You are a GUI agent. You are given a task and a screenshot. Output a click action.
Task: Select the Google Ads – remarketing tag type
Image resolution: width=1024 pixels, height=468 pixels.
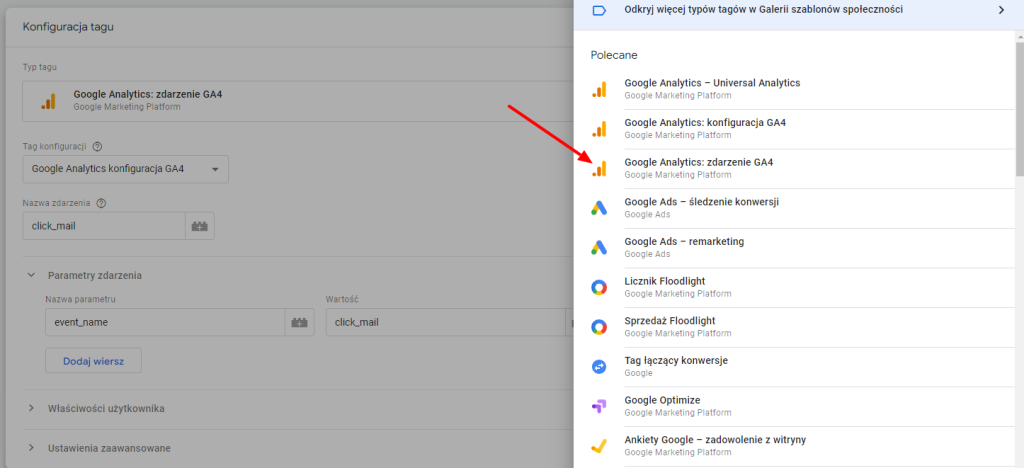796,247
